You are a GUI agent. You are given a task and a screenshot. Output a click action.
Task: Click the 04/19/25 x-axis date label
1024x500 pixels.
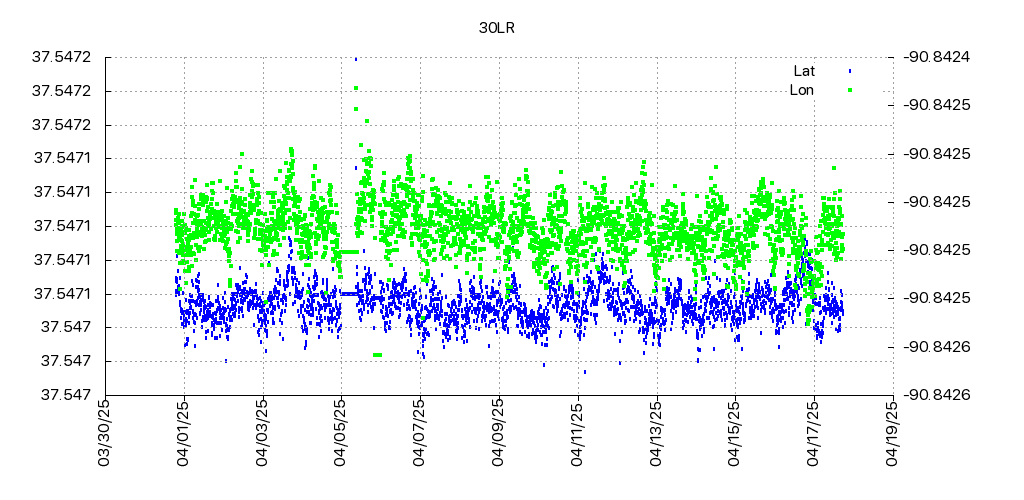[893, 433]
